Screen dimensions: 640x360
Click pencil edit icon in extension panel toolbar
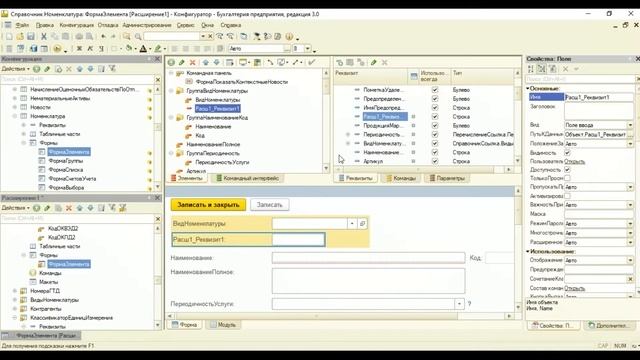pos(47,208)
